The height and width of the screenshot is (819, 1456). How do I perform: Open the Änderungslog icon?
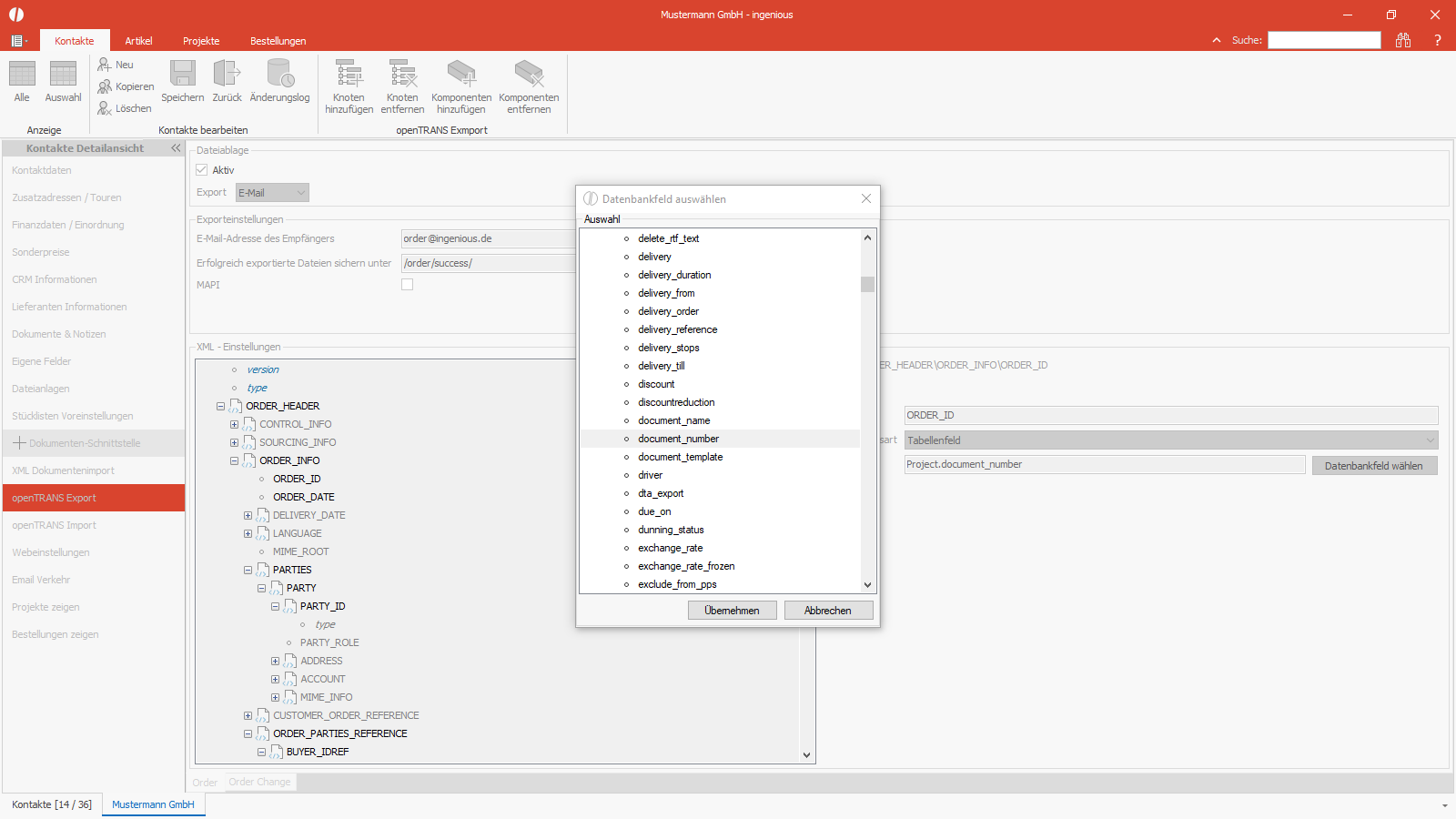[x=279, y=74]
